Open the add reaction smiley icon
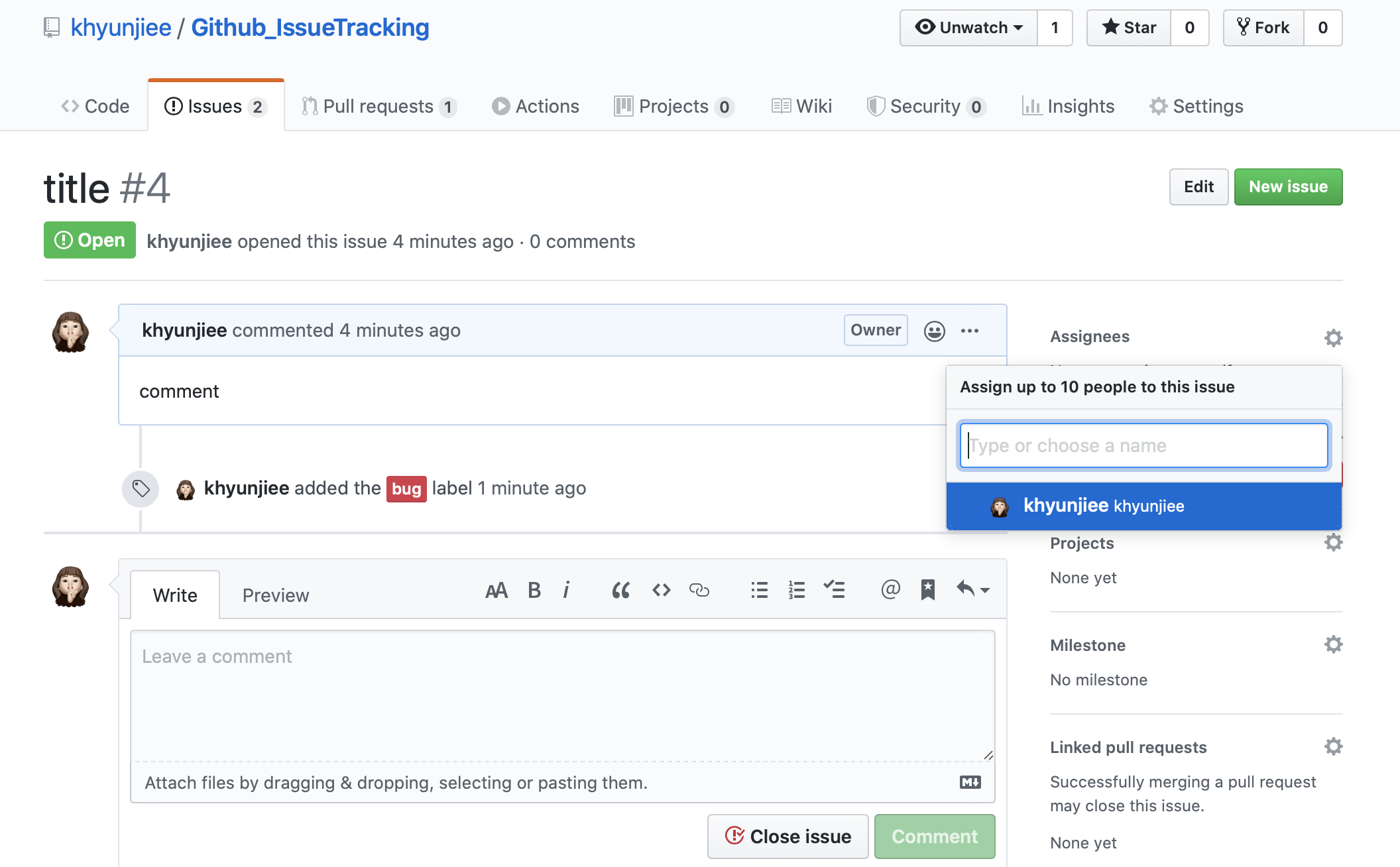Screen dimensions: 1400x867 click(x=935, y=331)
